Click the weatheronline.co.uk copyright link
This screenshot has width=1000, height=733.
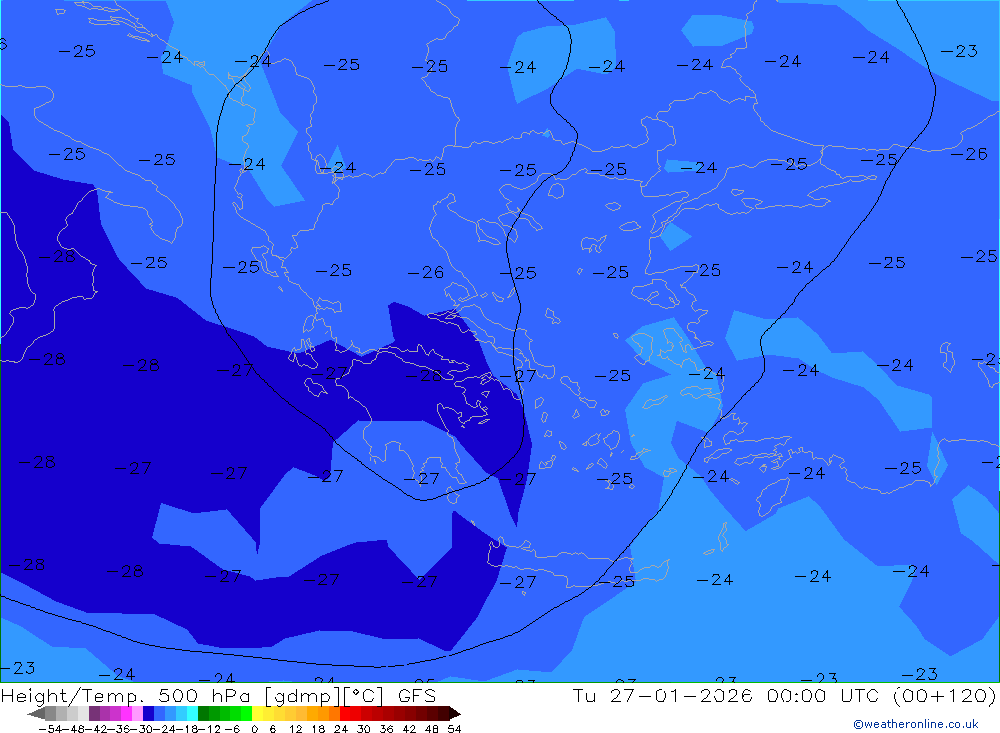tap(915, 724)
